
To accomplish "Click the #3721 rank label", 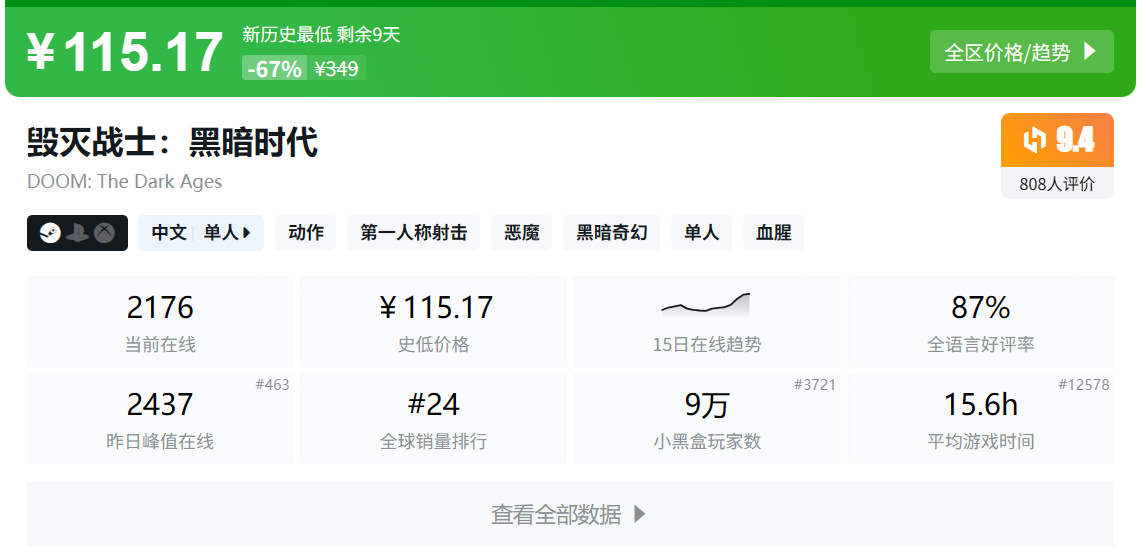I will pyautogui.click(x=814, y=385).
